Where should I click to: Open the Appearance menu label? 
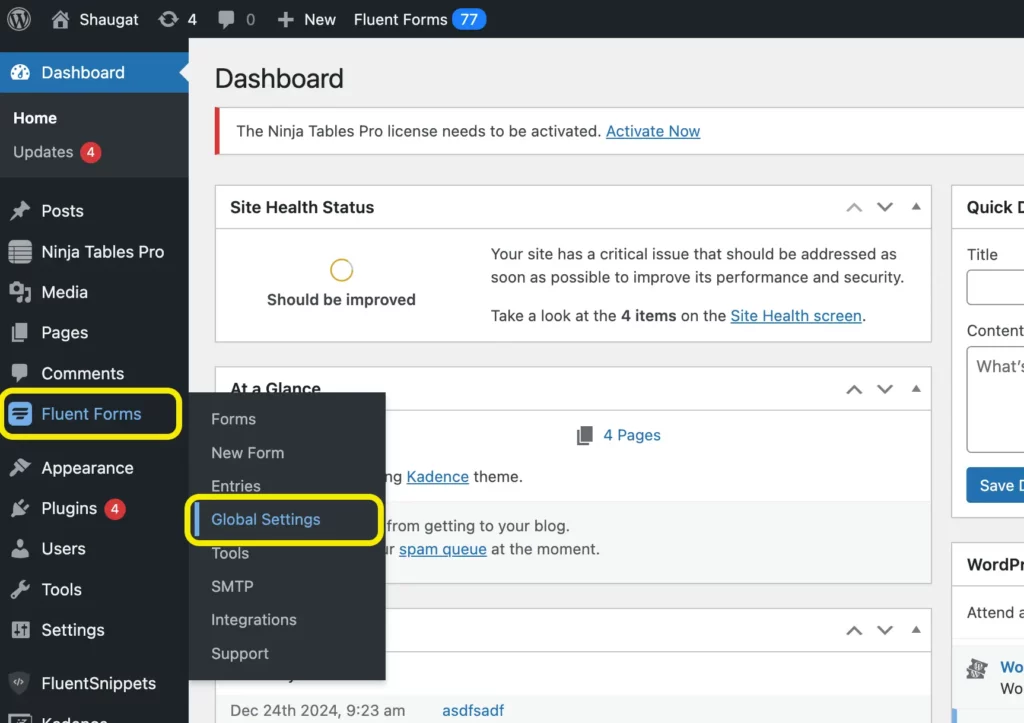pyautogui.click(x=88, y=468)
